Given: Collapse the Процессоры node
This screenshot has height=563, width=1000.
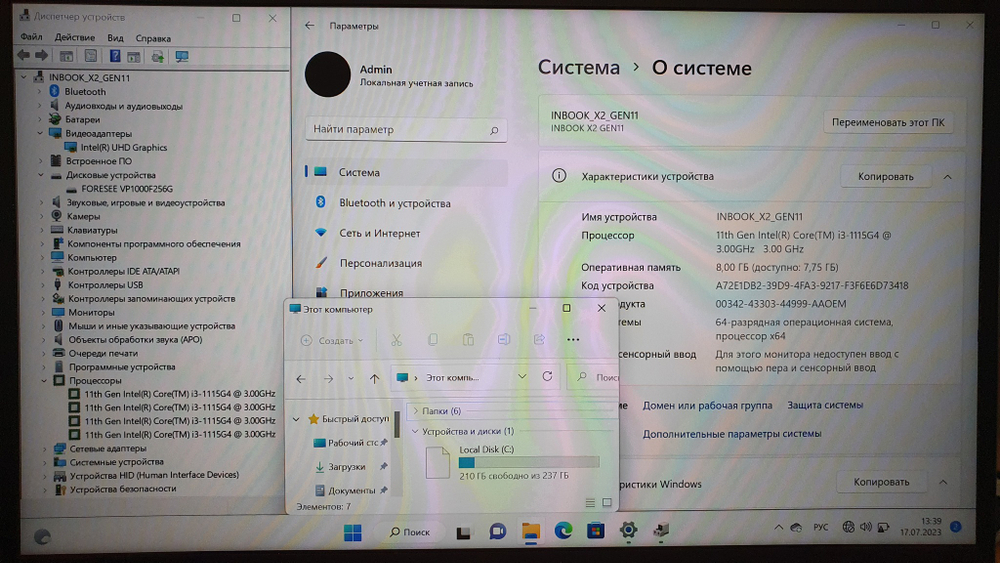Looking at the screenshot, I should [x=44, y=381].
